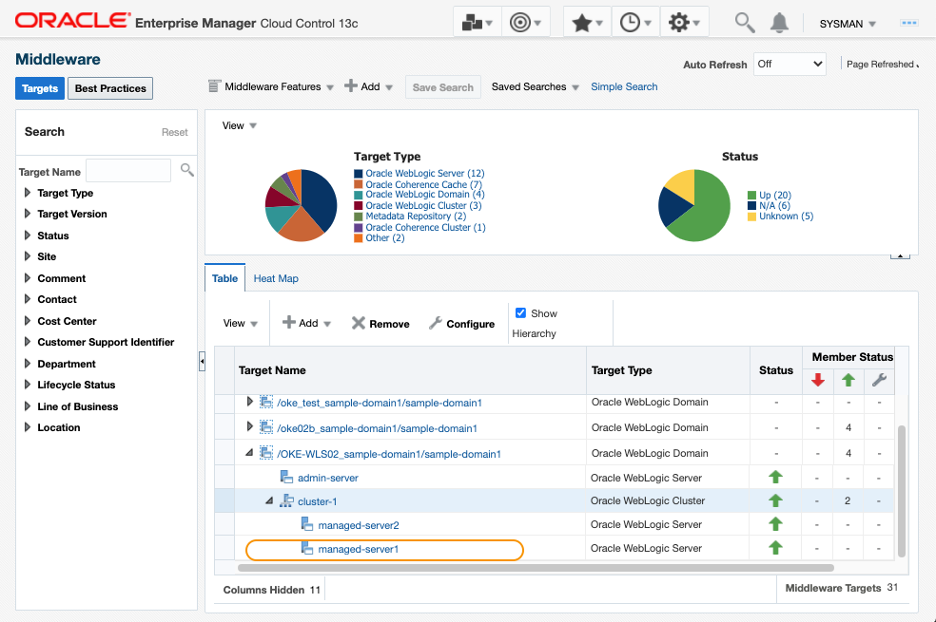Click the Target Name search magnifier
The height and width of the screenshot is (622, 936).
(187, 170)
